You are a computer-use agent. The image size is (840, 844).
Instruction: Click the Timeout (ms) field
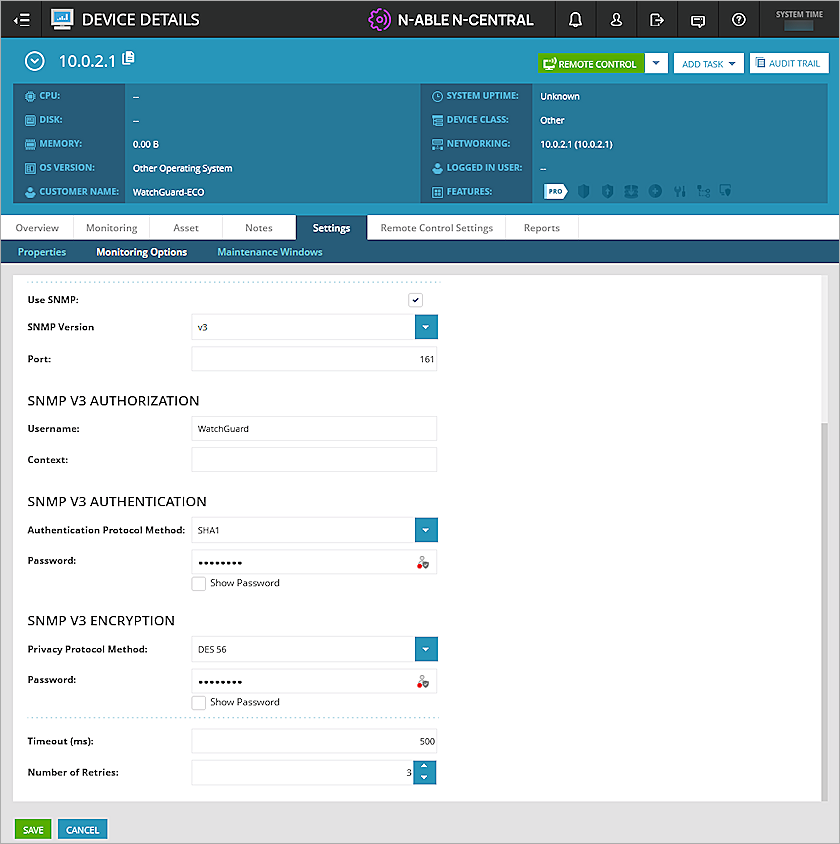[314, 741]
